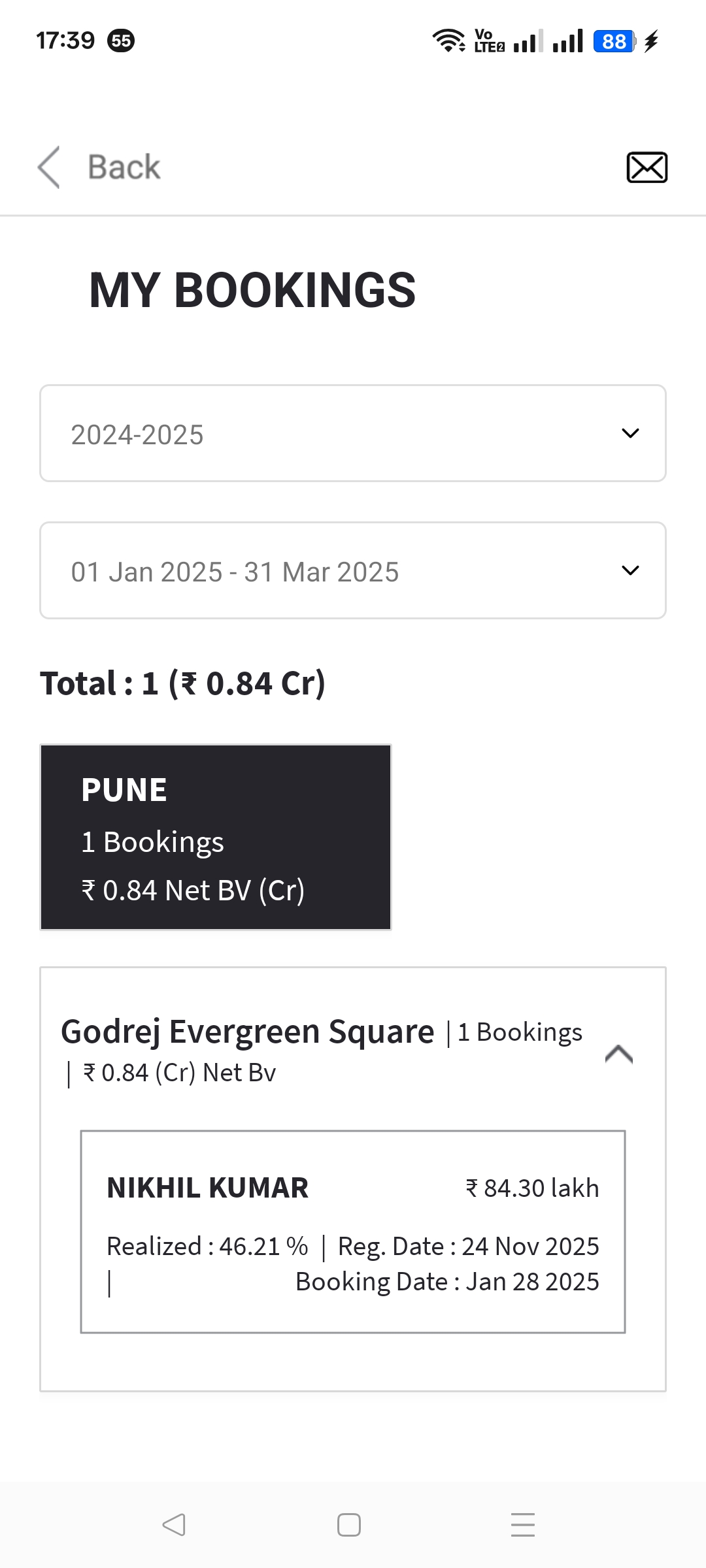The height and width of the screenshot is (1568, 706).
Task: Collapse the Godrej Evergreen Square section
Action: click(618, 1054)
